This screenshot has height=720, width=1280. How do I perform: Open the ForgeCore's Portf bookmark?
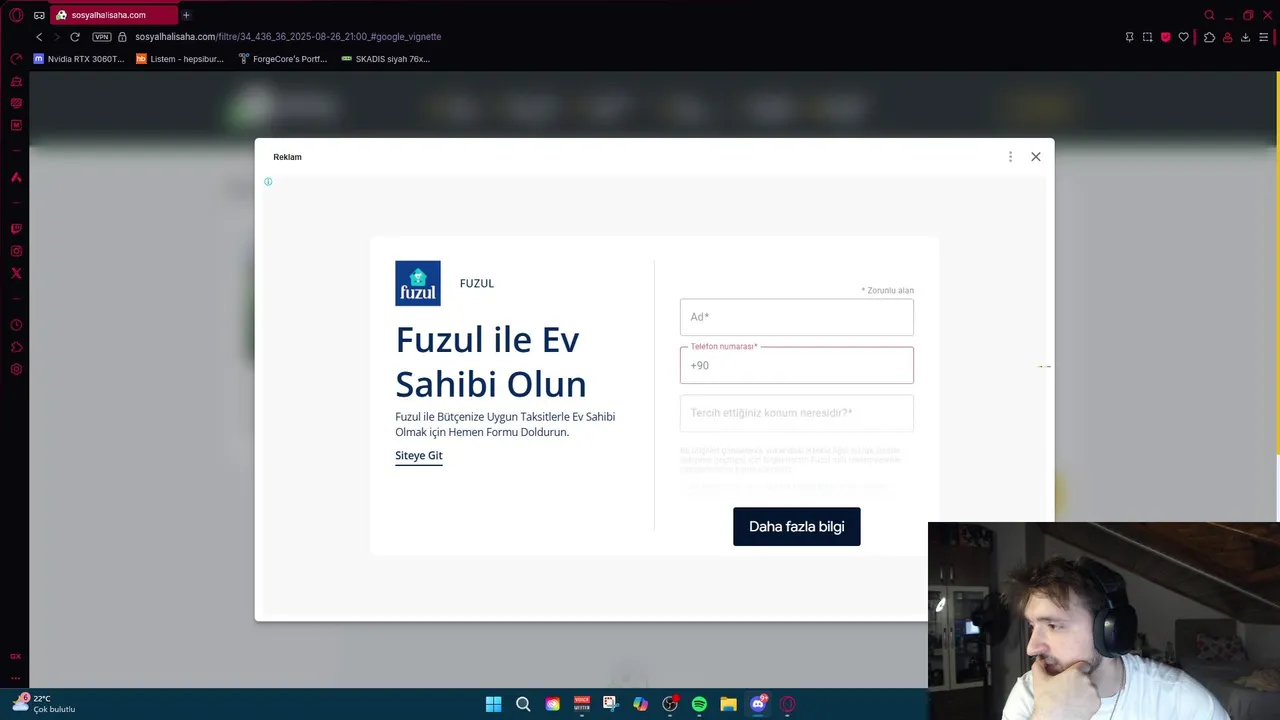pyautogui.click(x=283, y=59)
